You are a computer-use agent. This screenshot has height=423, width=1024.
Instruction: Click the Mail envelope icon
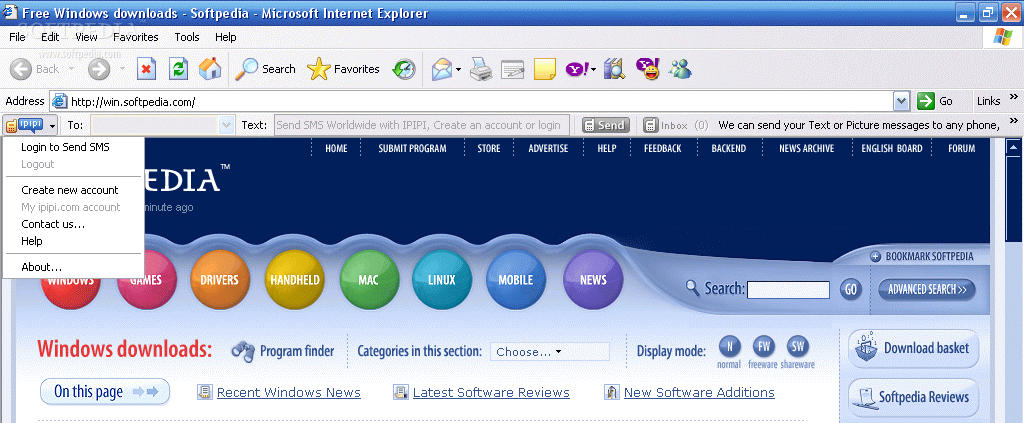[442, 69]
